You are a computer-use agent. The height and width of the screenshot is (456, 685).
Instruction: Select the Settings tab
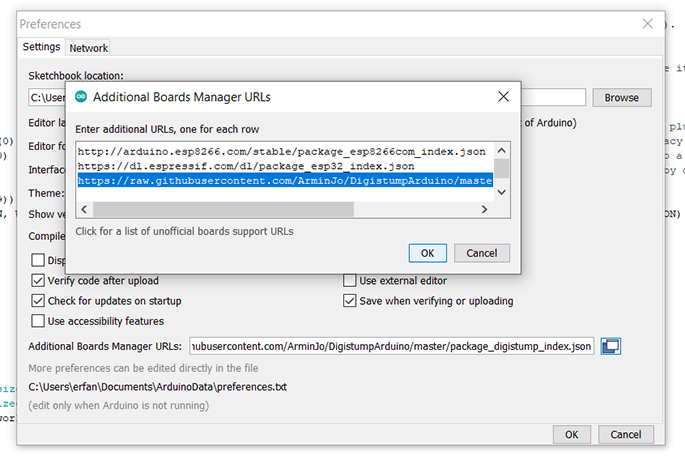click(42, 47)
